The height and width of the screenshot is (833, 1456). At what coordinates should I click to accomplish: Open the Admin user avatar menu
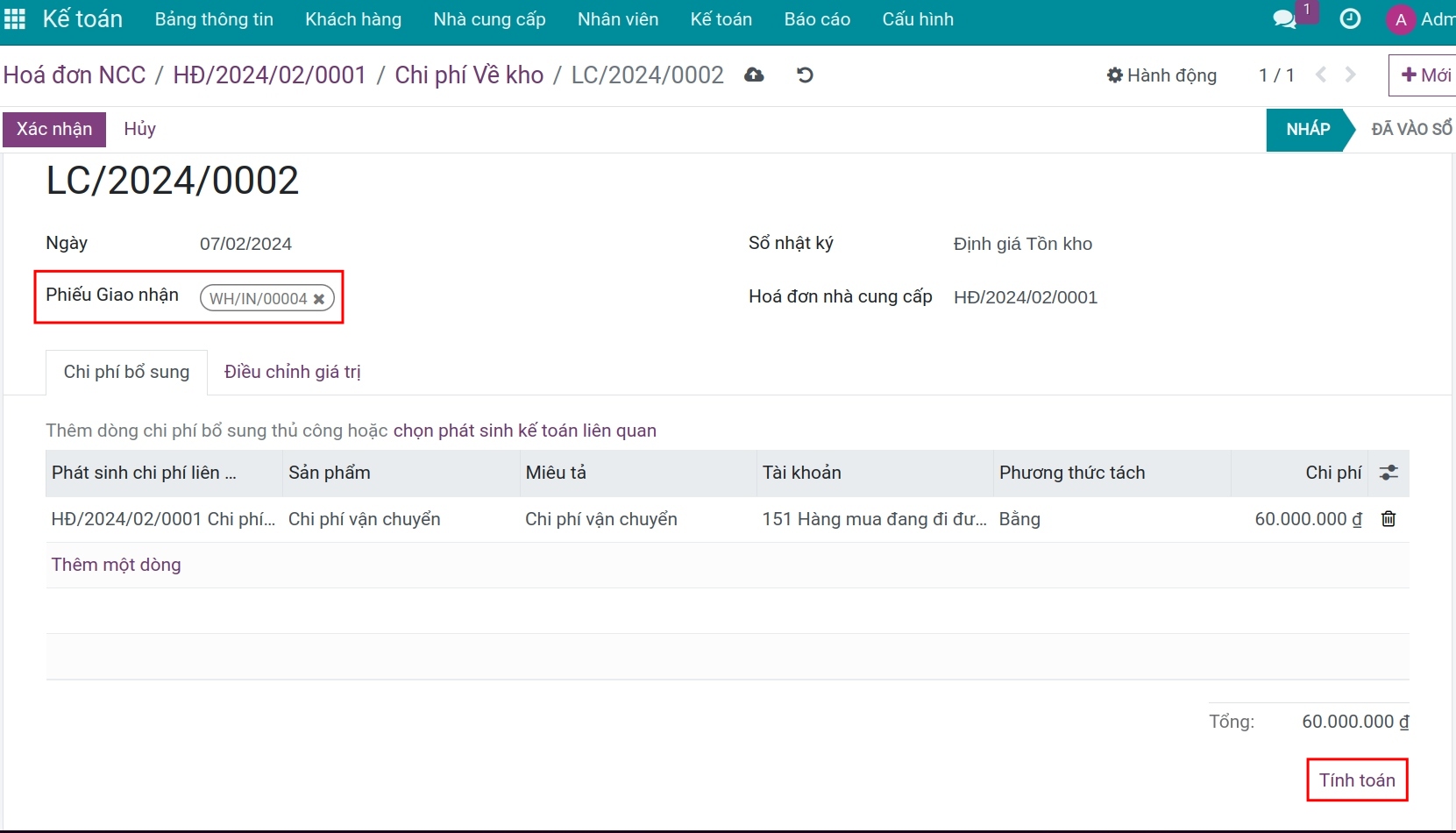click(x=1400, y=18)
